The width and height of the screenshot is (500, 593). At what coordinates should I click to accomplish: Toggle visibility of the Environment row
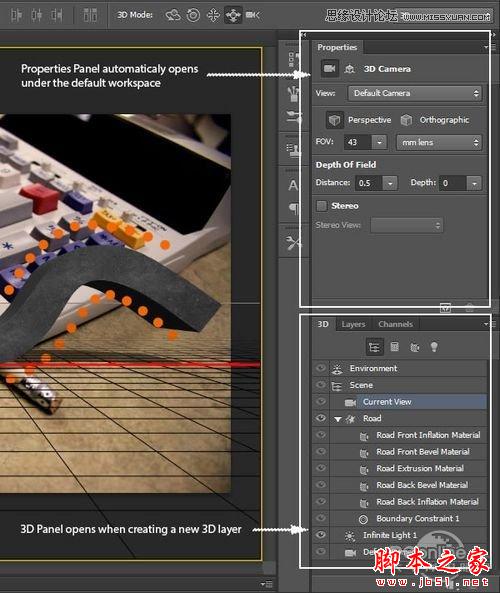[321, 368]
